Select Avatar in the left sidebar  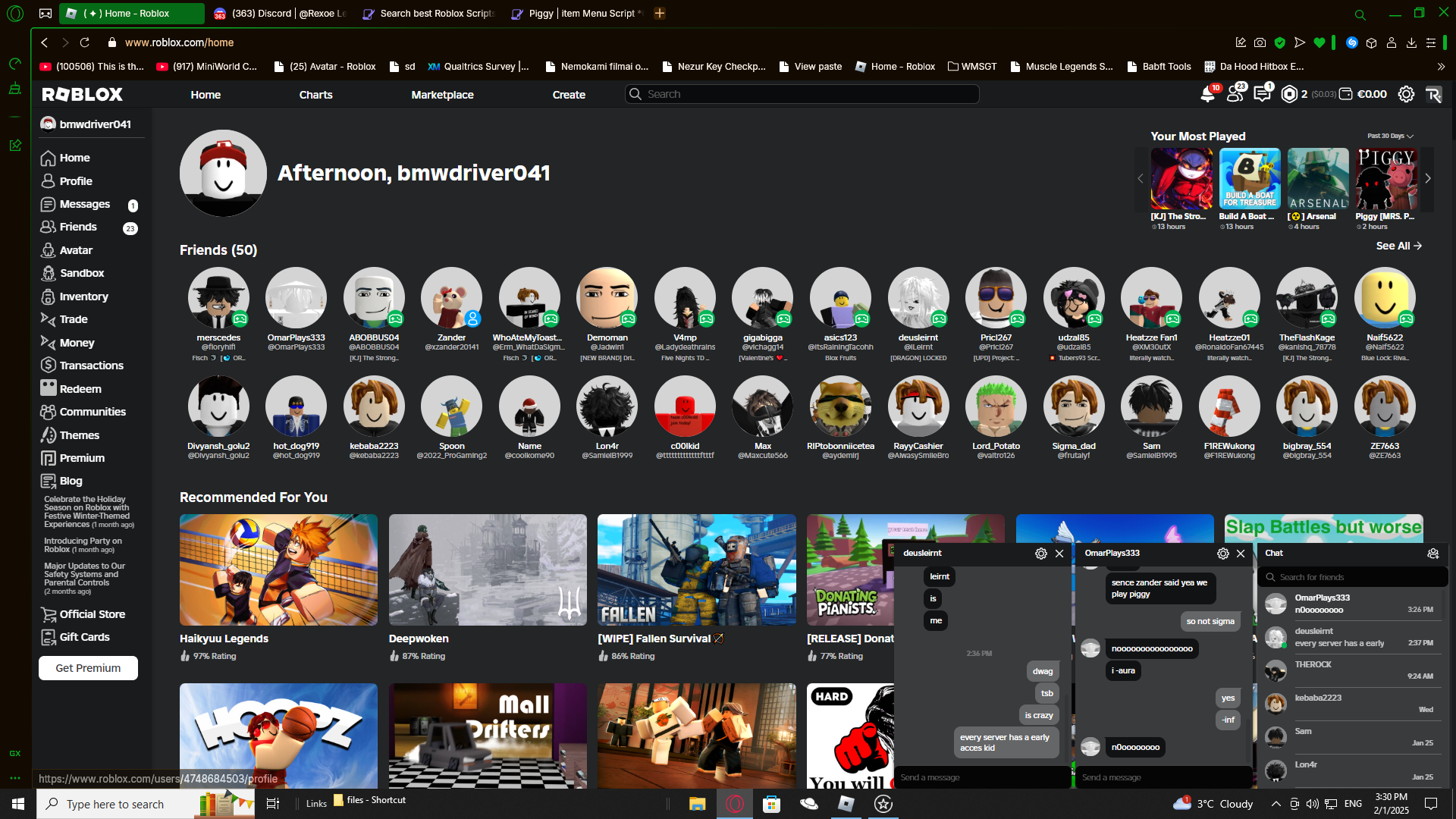coord(76,250)
